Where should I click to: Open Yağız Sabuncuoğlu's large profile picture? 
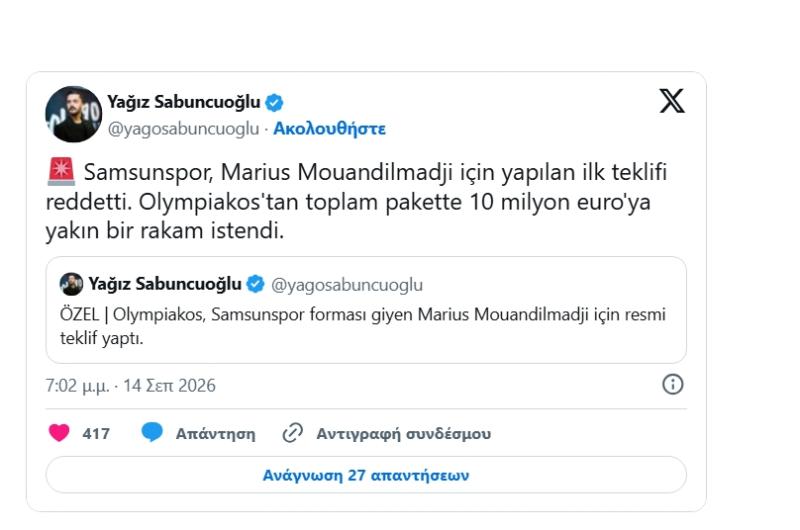(x=73, y=114)
